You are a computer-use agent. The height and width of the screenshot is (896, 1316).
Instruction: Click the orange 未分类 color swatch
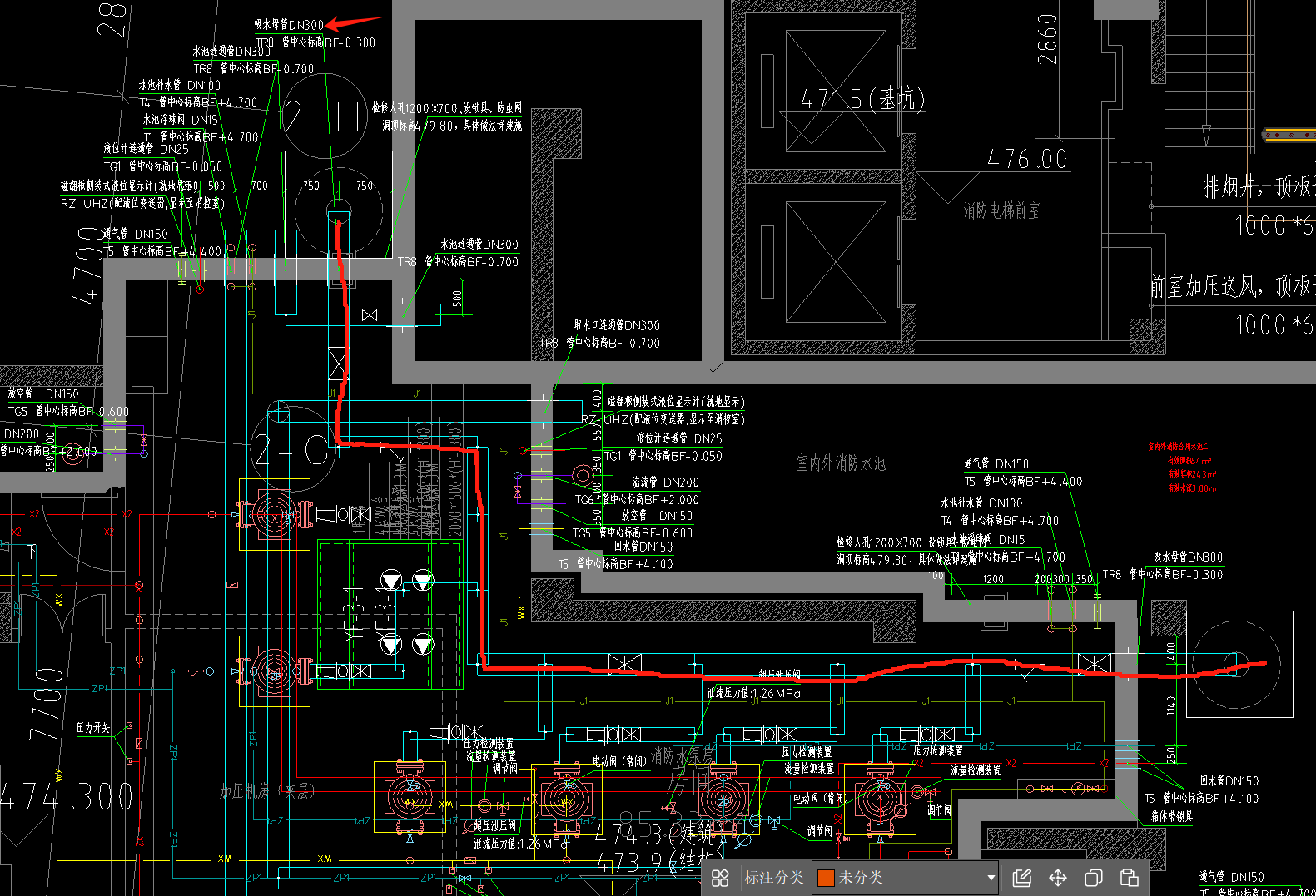[x=826, y=878]
